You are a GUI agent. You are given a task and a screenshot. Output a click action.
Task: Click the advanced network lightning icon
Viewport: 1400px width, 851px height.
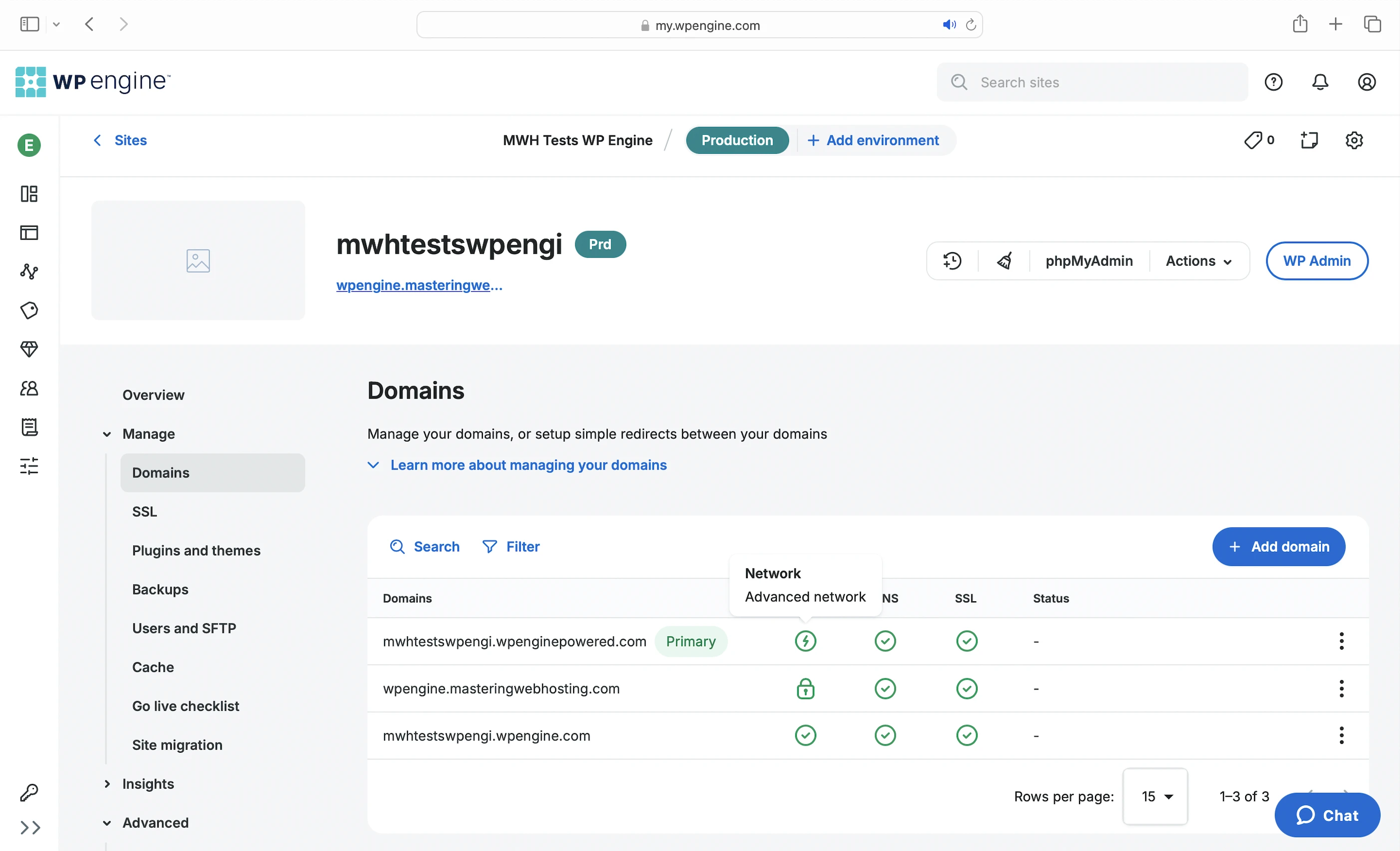[805, 641]
